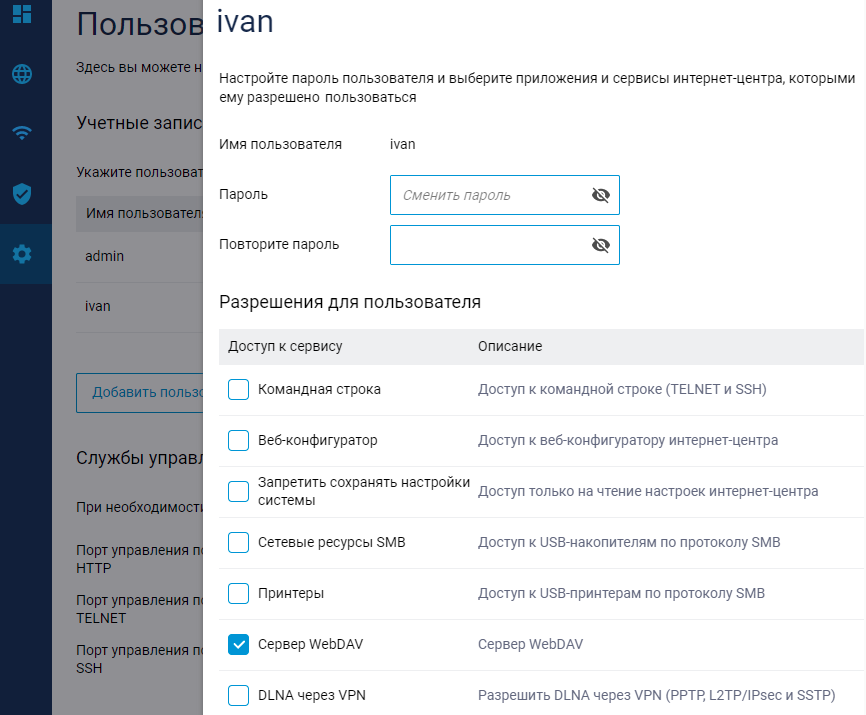The image size is (866, 715).
Task: Select the admin user row
Action: (140, 256)
